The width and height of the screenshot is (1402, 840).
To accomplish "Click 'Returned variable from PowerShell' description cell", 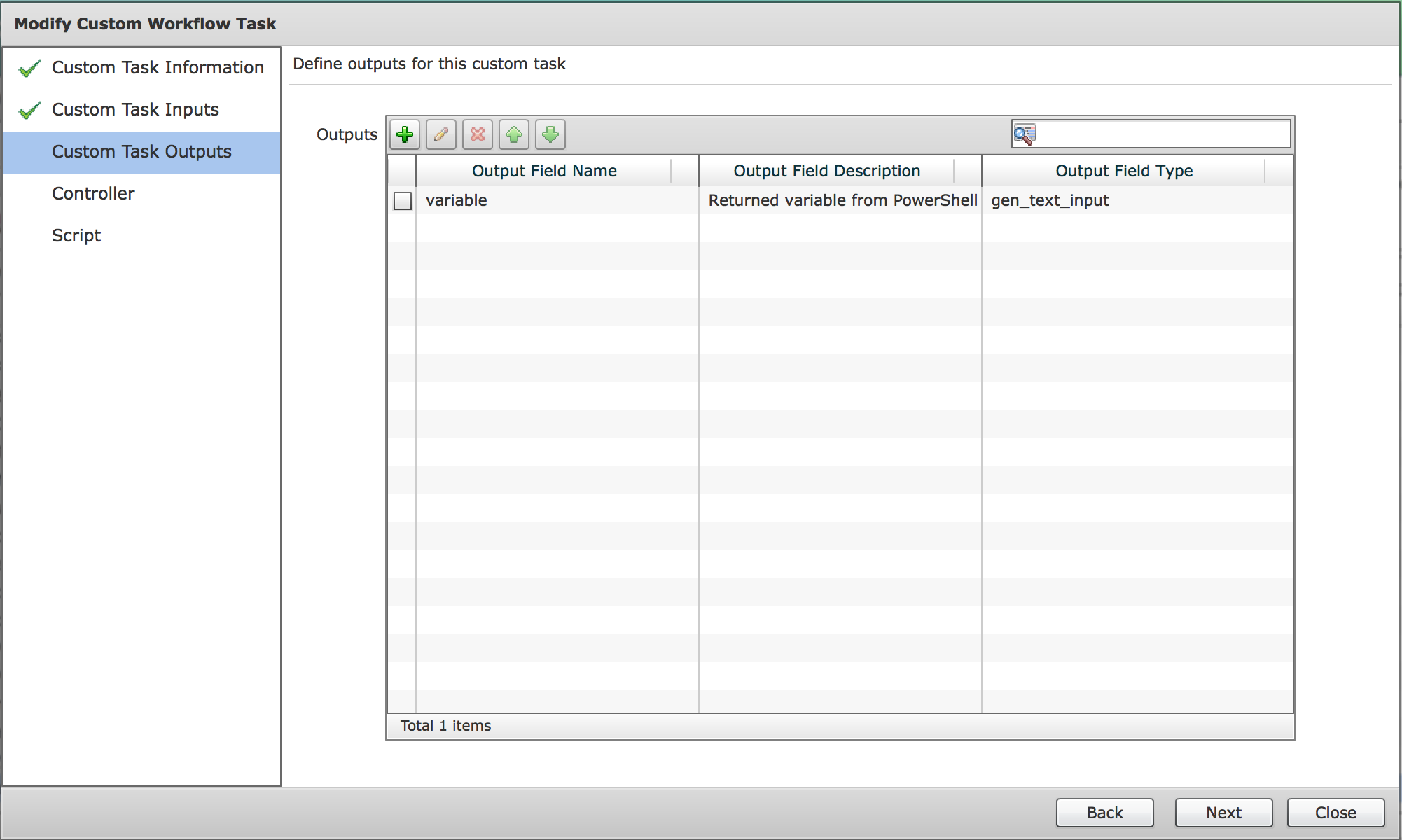I will click(840, 200).
